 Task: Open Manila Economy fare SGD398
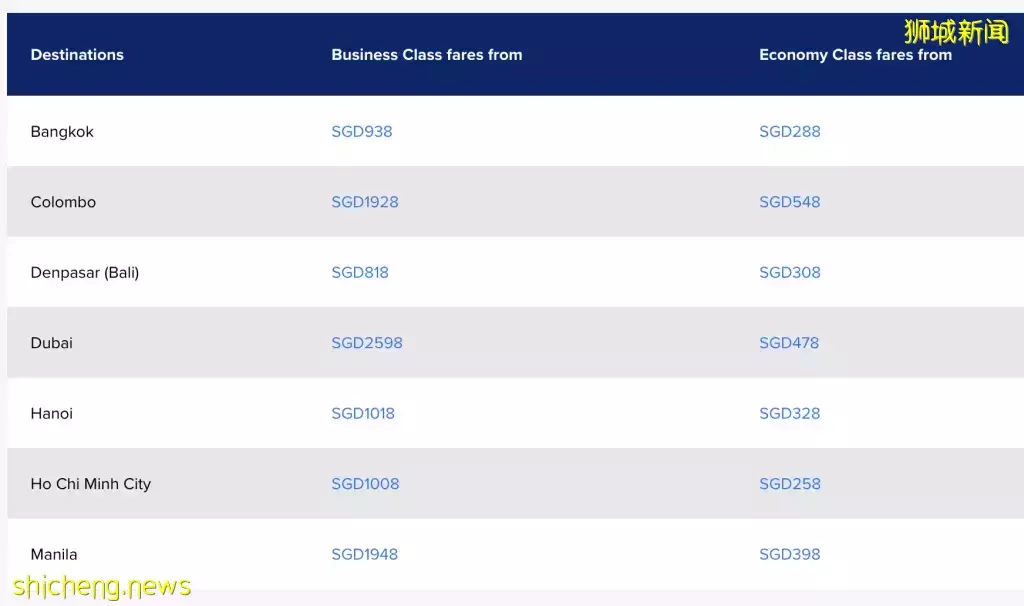click(x=789, y=554)
